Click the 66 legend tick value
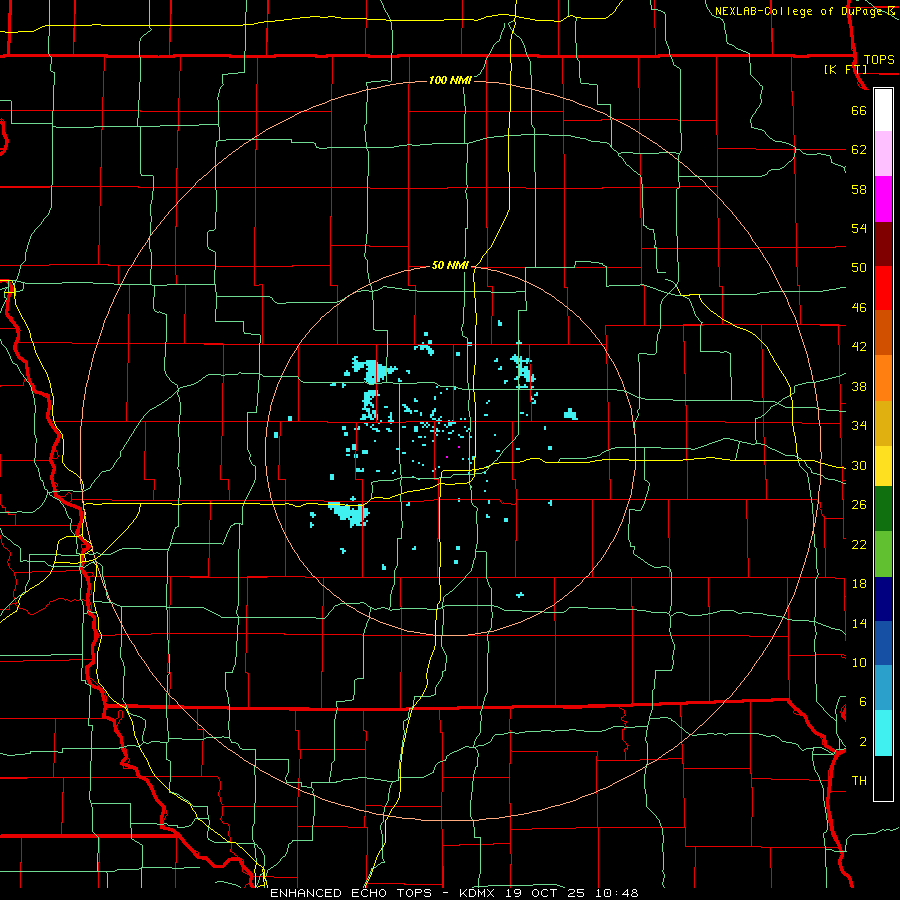Screen dimensions: 900x900 point(859,110)
